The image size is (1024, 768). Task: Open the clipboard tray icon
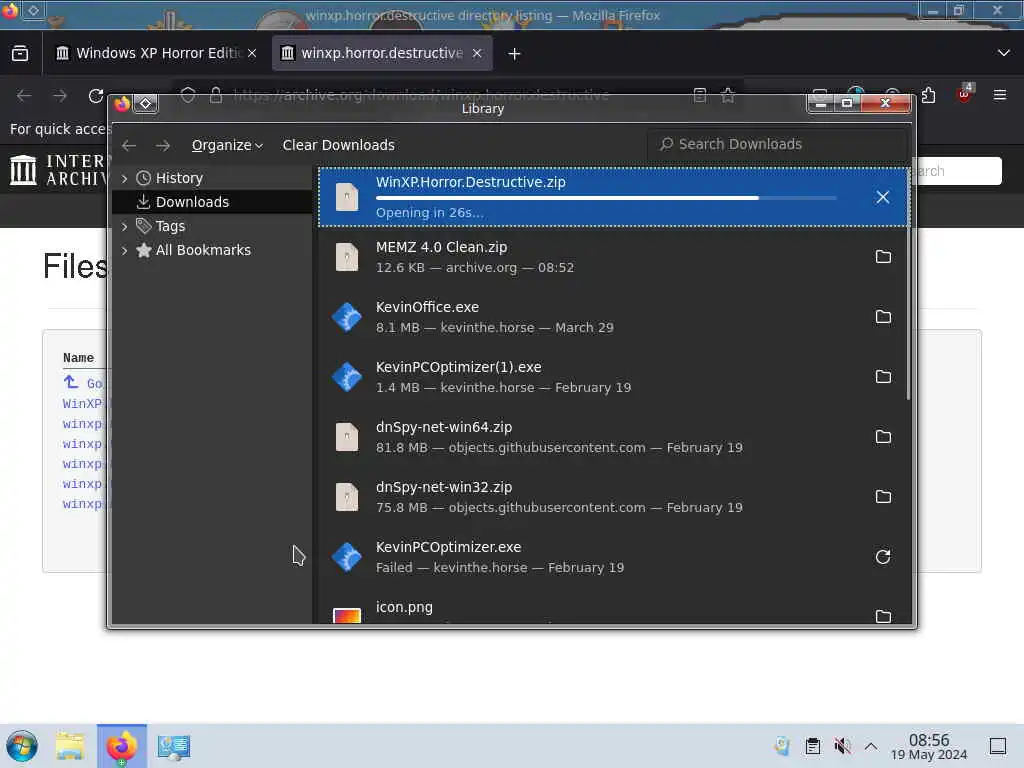click(812, 746)
